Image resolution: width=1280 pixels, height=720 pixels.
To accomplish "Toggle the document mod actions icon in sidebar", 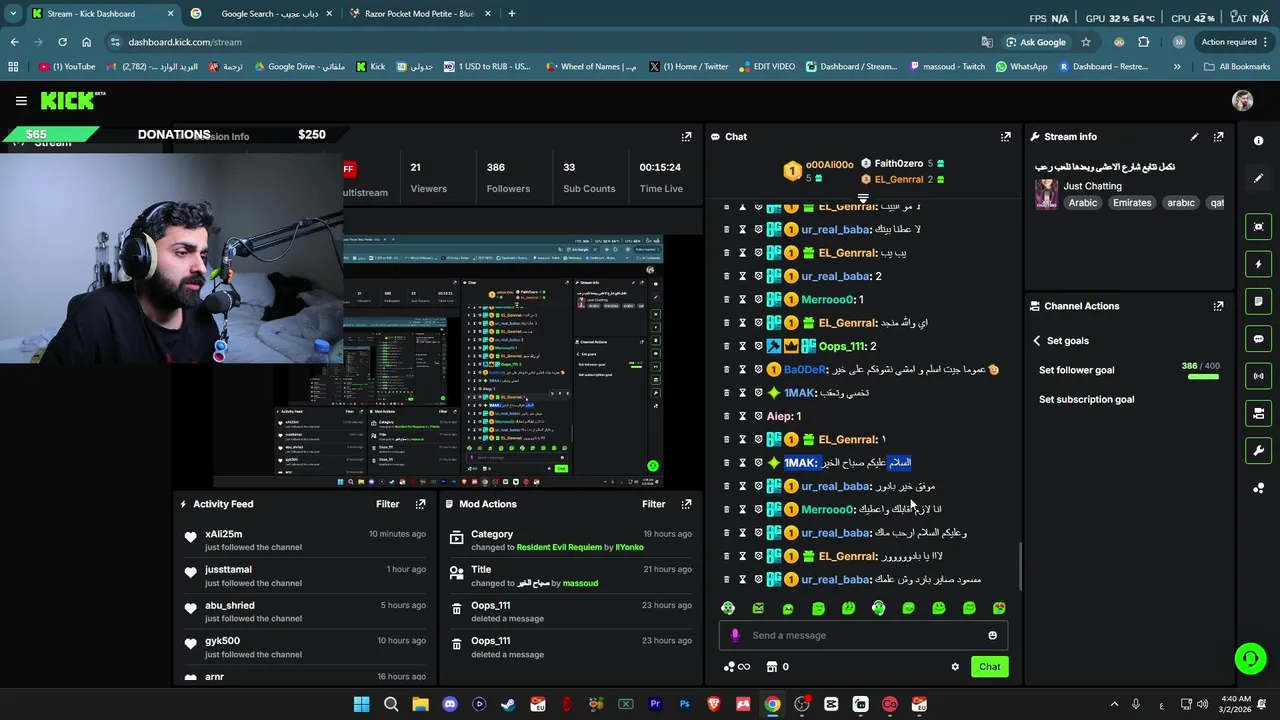I will (x=1258, y=301).
